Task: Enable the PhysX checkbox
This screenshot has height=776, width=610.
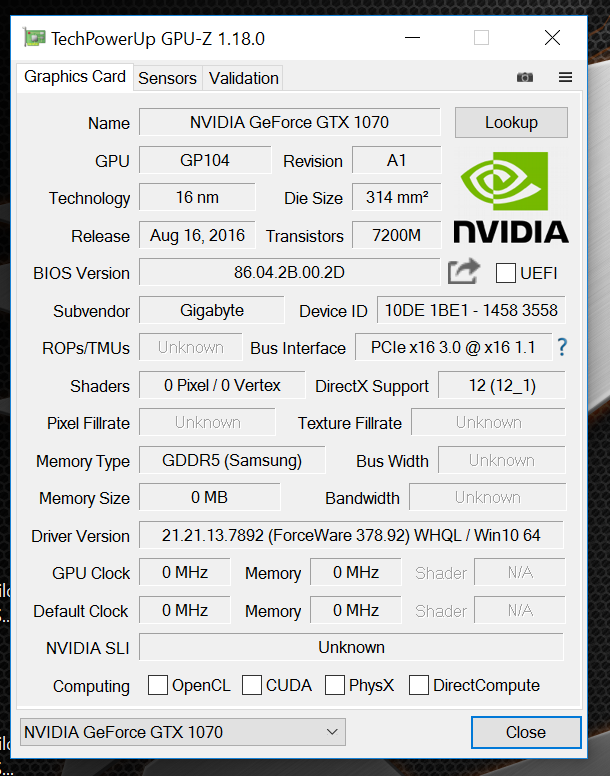Action: point(335,685)
